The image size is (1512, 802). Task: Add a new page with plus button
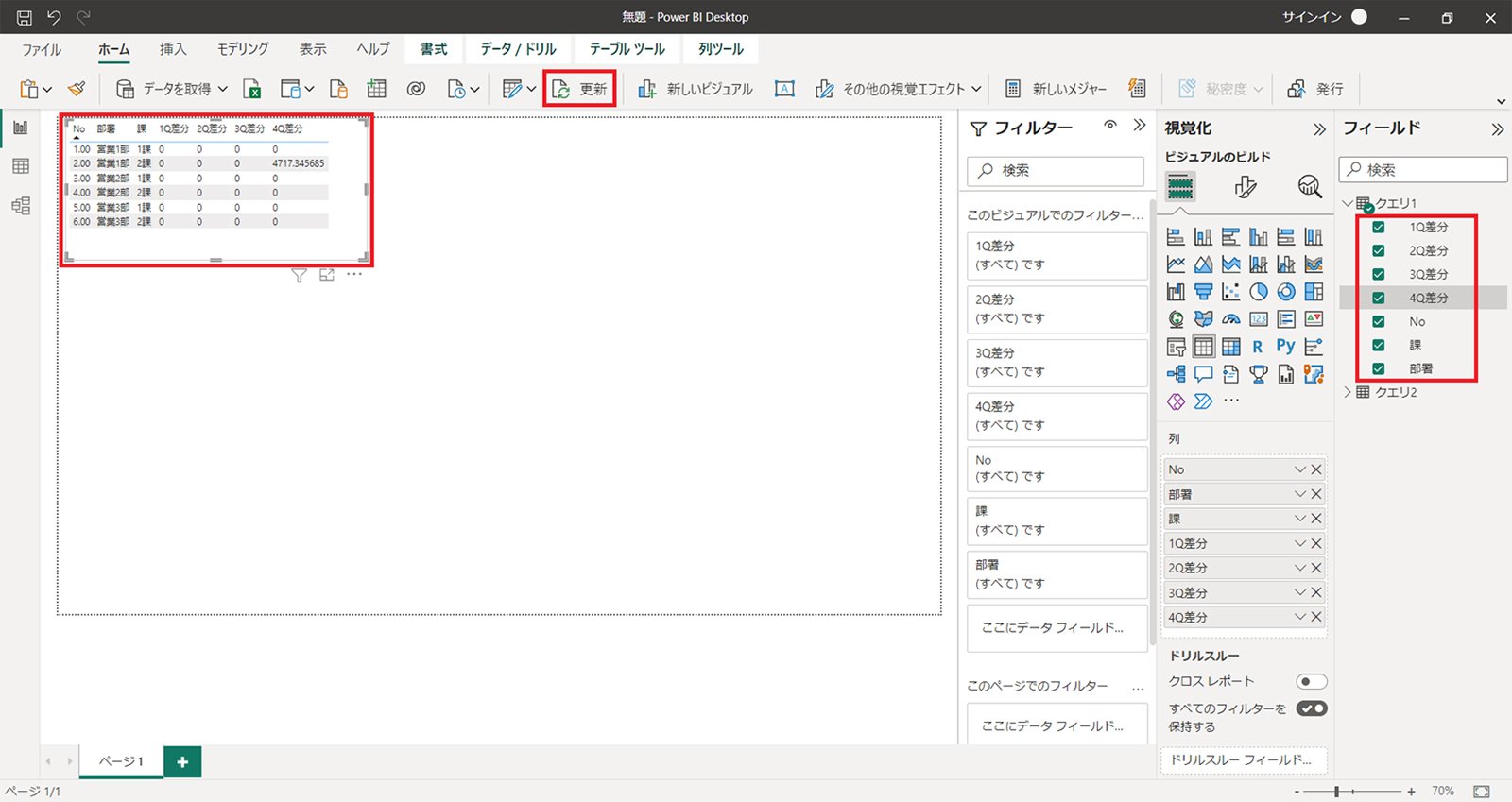point(182,761)
